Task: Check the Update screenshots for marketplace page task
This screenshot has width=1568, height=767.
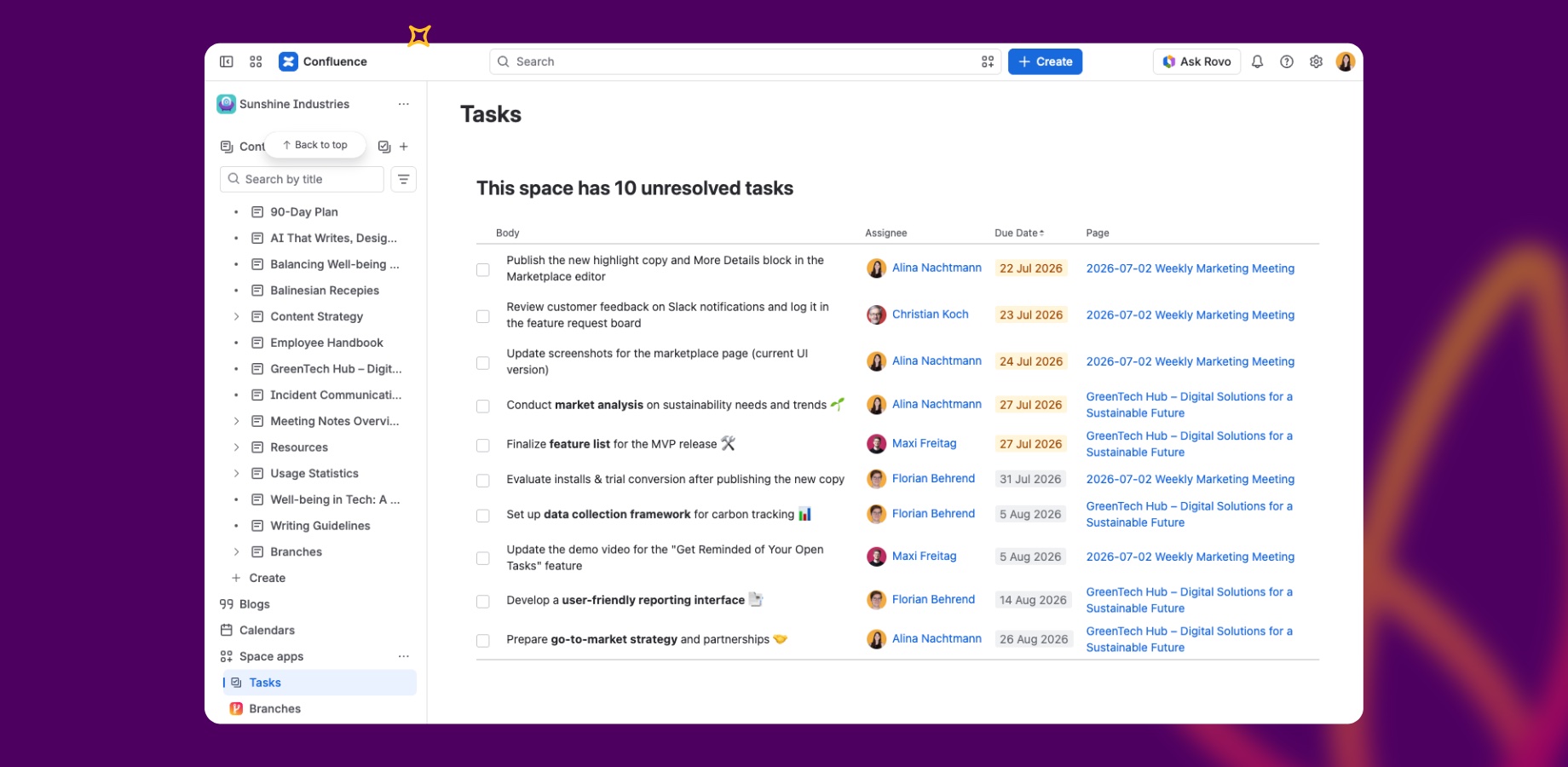Action: click(x=483, y=363)
